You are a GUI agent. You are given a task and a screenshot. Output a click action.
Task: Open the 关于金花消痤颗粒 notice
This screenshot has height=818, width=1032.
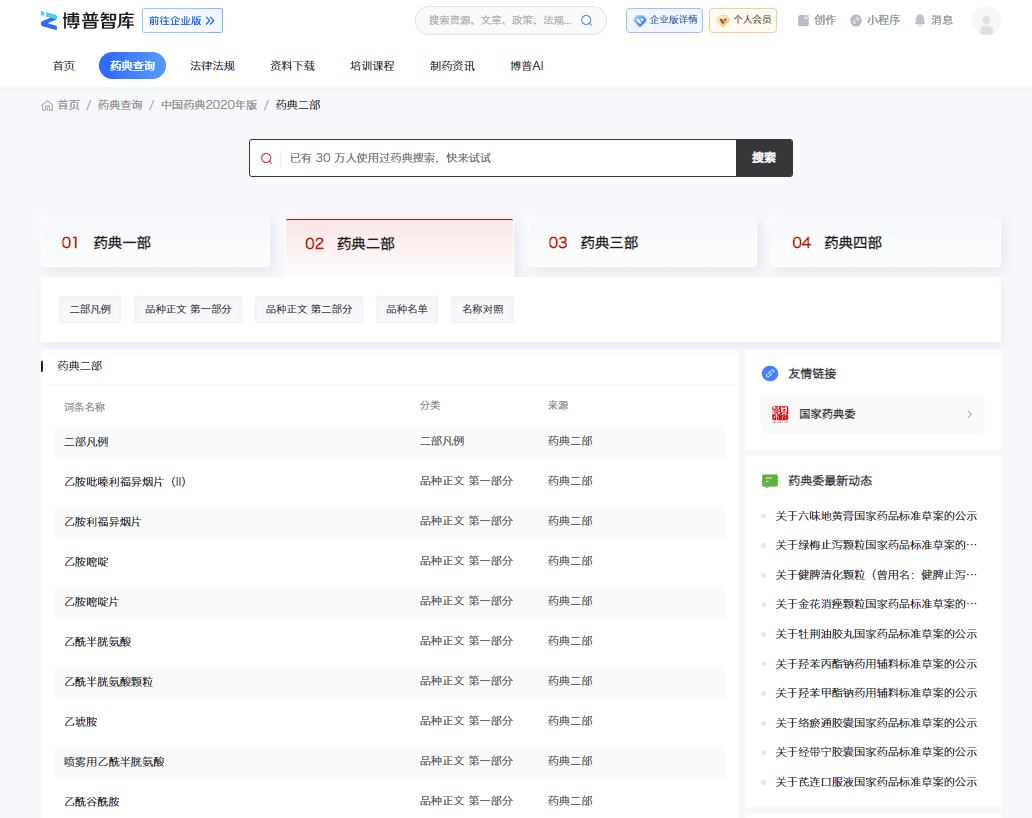[x=876, y=604]
